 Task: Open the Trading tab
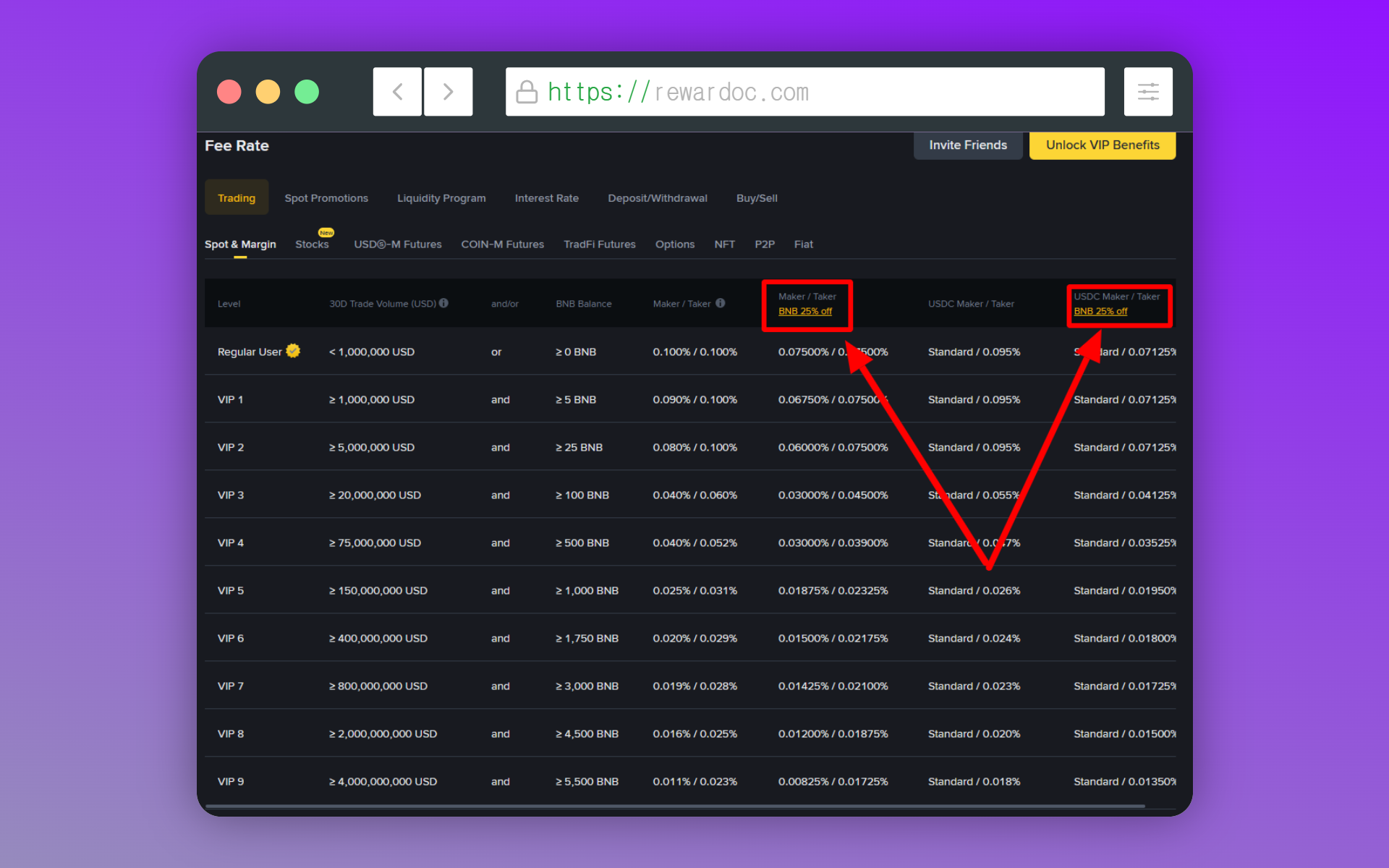(x=237, y=197)
